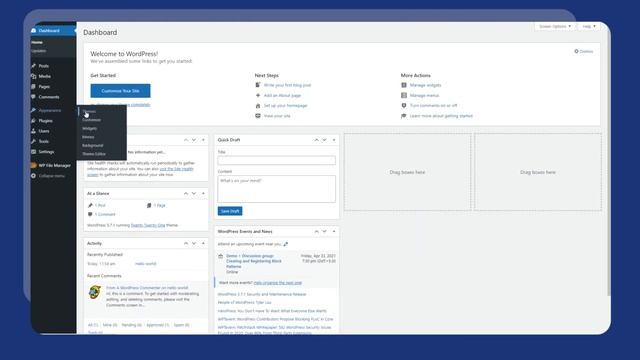Move WordPress Events and News widget up
The height and width of the screenshot is (360, 640).
[x=316, y=231]
